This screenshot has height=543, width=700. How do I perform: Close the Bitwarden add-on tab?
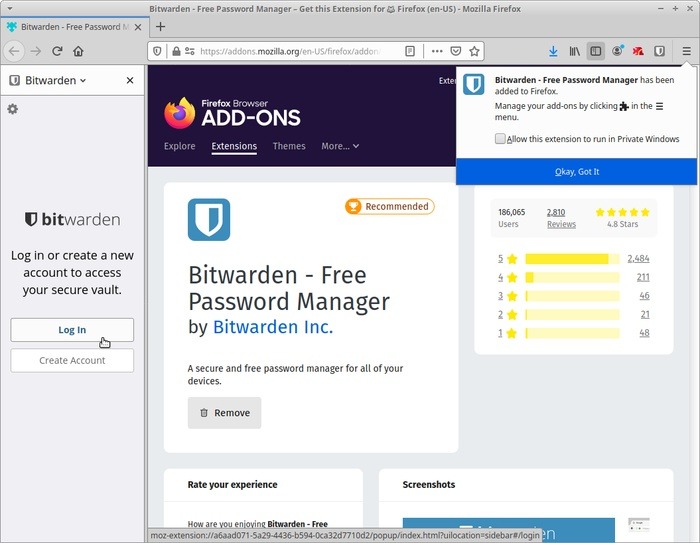point(138,27)
